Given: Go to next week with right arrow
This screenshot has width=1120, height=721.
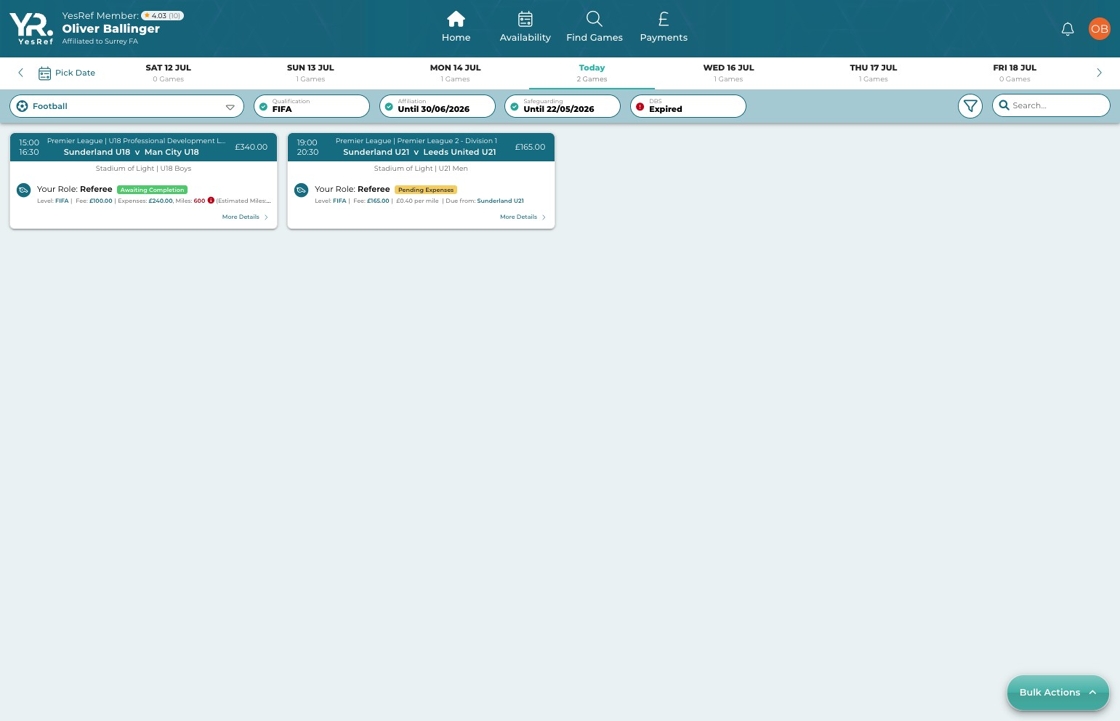Looking at the screenshot, I should click(x=1099, y=72).
